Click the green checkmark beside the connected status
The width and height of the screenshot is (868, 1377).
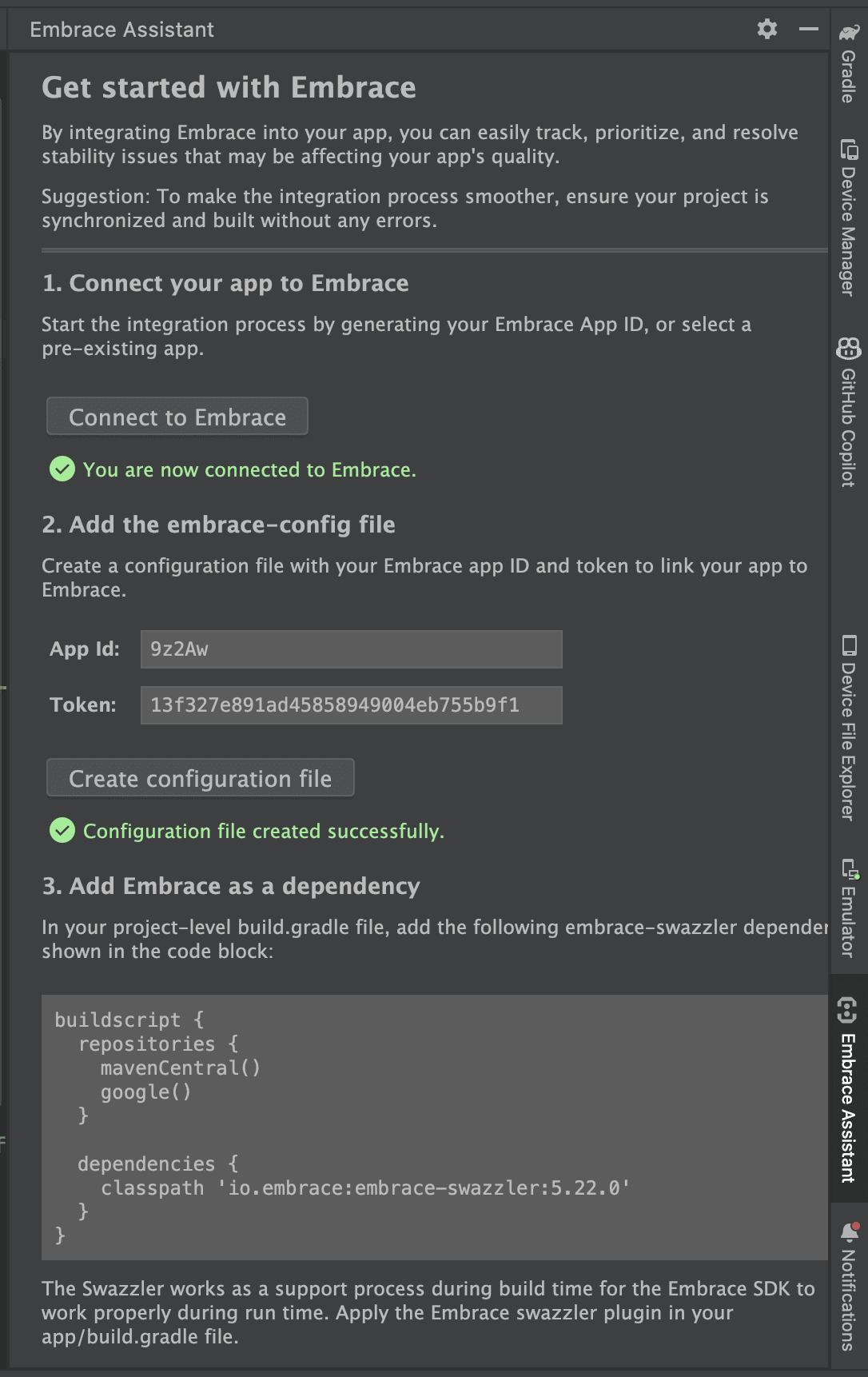[62, 469]
